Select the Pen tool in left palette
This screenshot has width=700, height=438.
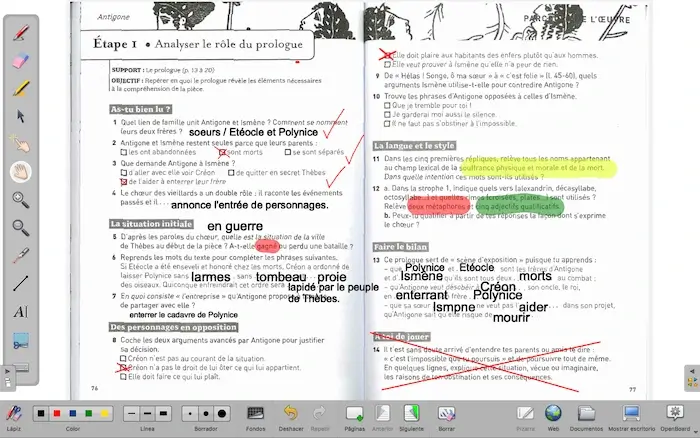(19, 35)
